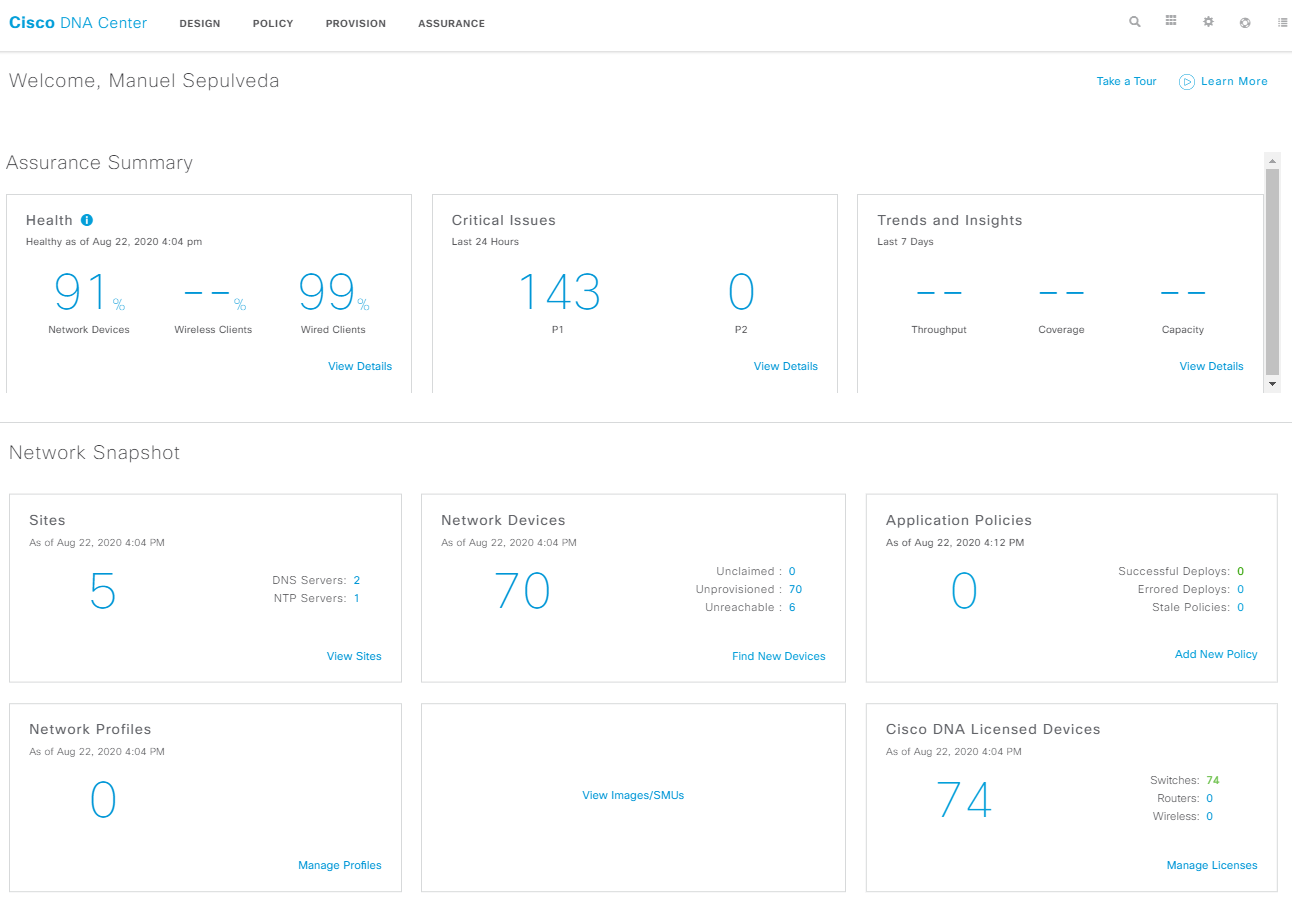Click the Stale Policies count

1241,608
